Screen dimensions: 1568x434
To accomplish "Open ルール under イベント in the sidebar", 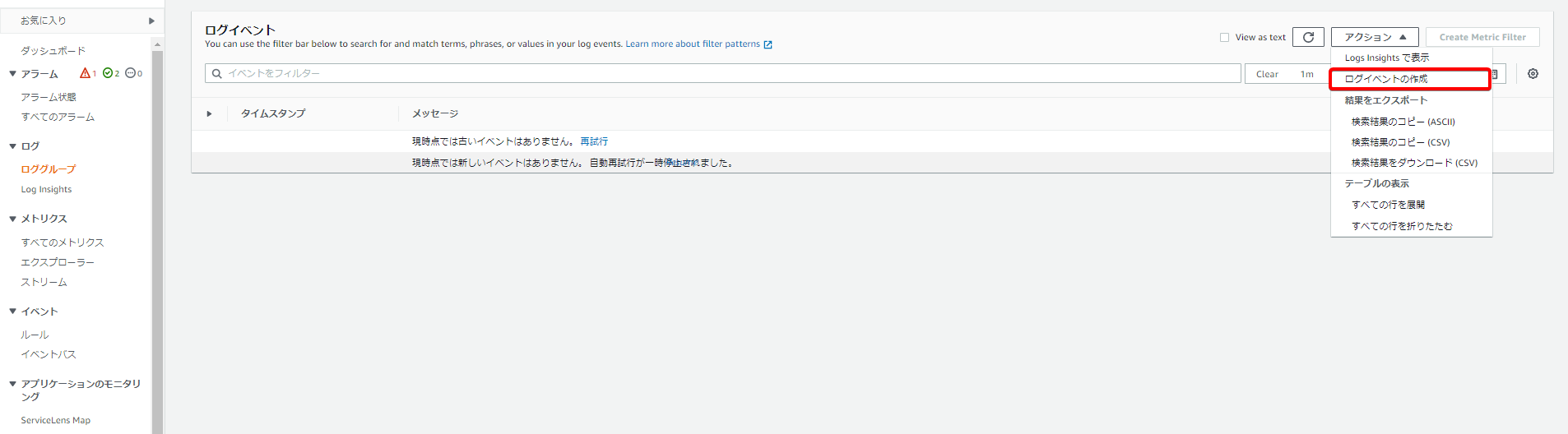I will tap(35, 335).
